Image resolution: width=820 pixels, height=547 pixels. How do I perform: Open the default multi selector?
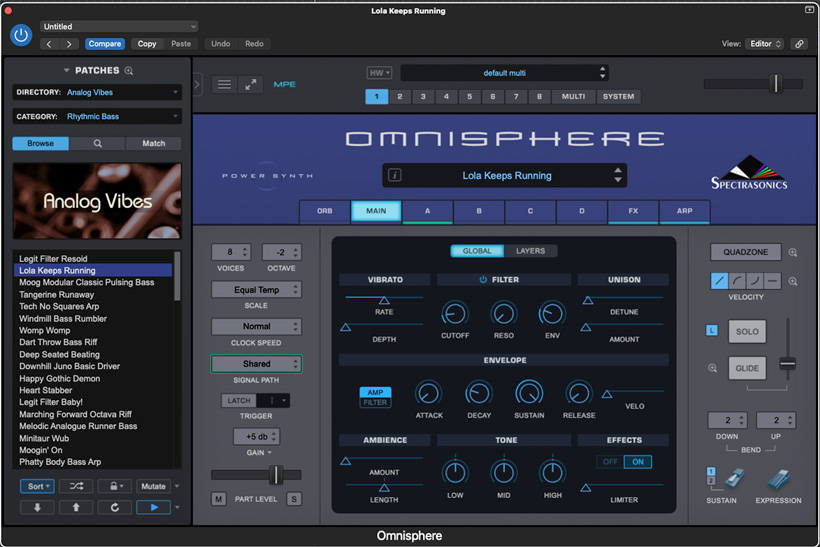tap(505, 73)
